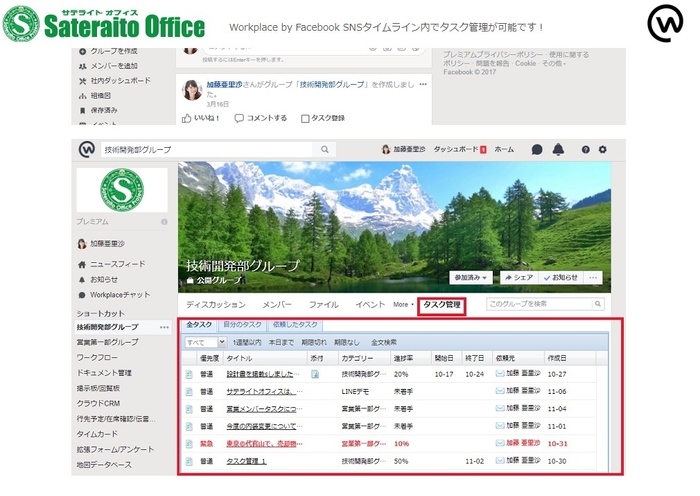Click the document icon of the タスク管理 1 row
700x496 pixels.
pyautogui.click(x=189, y=461)
